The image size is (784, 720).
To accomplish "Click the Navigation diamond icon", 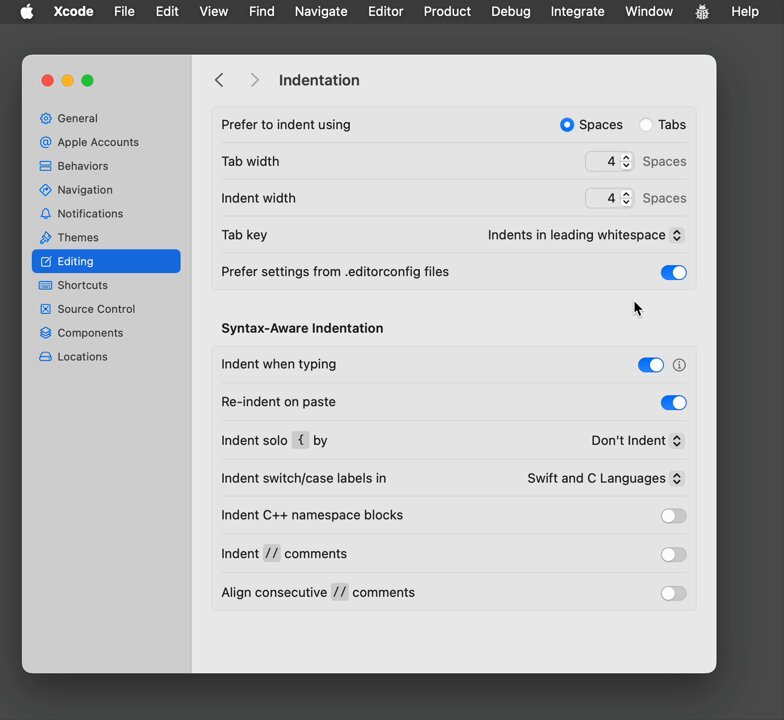I will [x=46, y=190].
